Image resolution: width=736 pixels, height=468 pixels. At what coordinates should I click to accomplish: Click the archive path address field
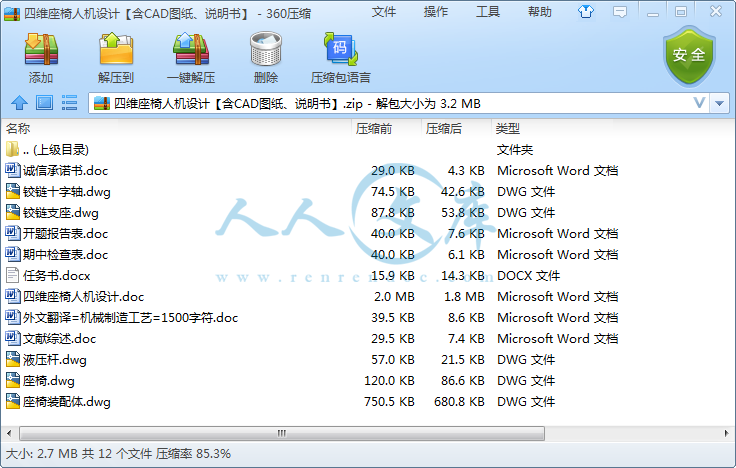pos(399,103)
